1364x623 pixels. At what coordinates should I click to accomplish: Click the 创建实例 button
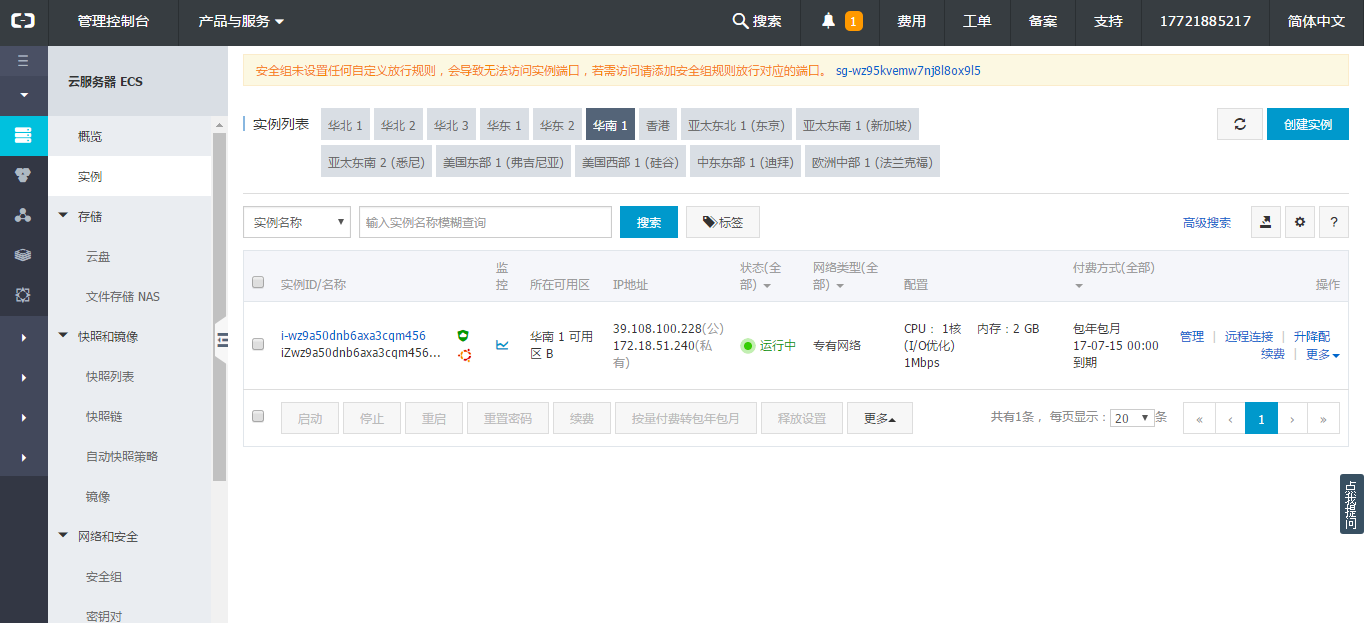(x=1307, y=124)
